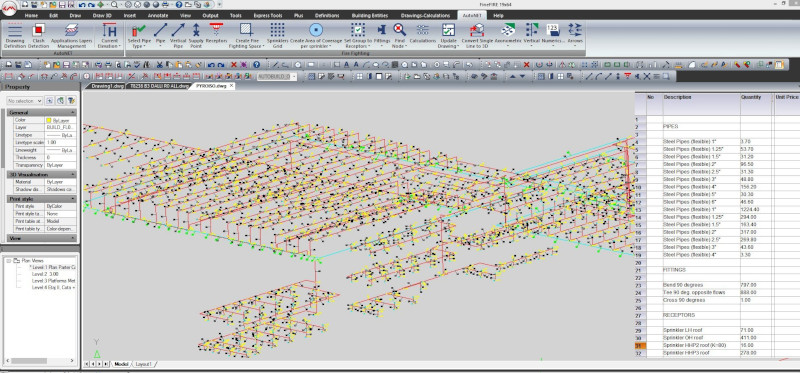This screenshot has height=373, width=800.
Task: Collapse the Print style section
Action: pyautogui.click(x=73, y=199)
